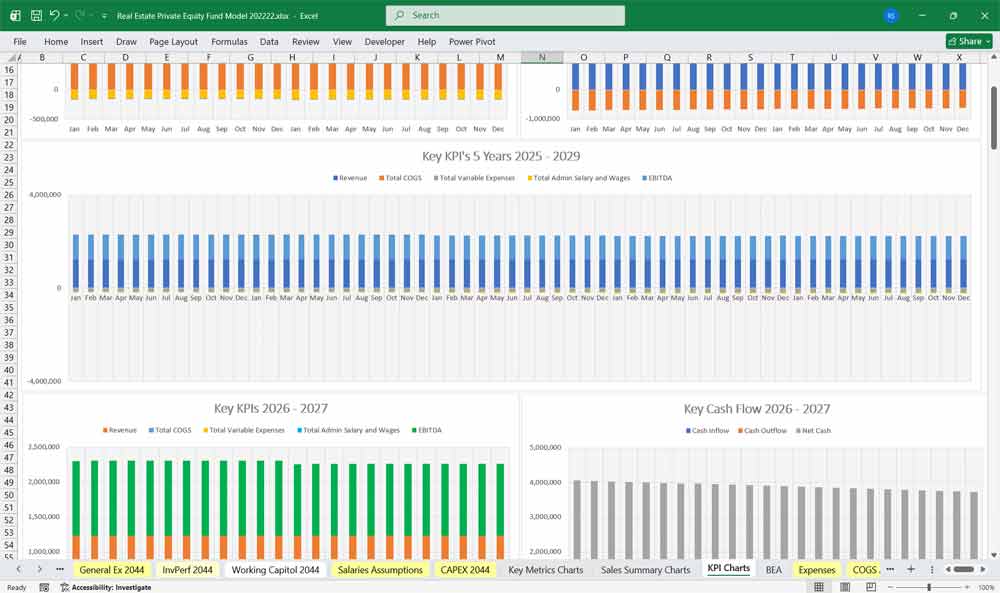Image resolution: width=1000 pixels, height=593 pixels.
Task: Save the workbook via Quick Access toolbar
Action: 36,16
